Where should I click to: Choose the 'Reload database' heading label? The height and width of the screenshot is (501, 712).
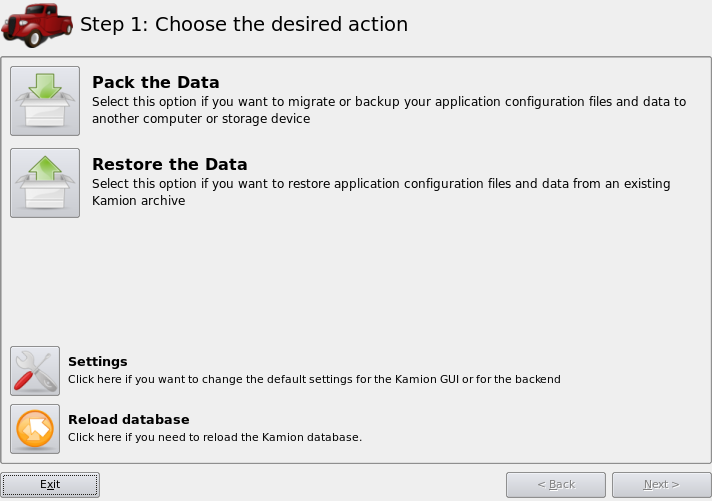point(129,419)
